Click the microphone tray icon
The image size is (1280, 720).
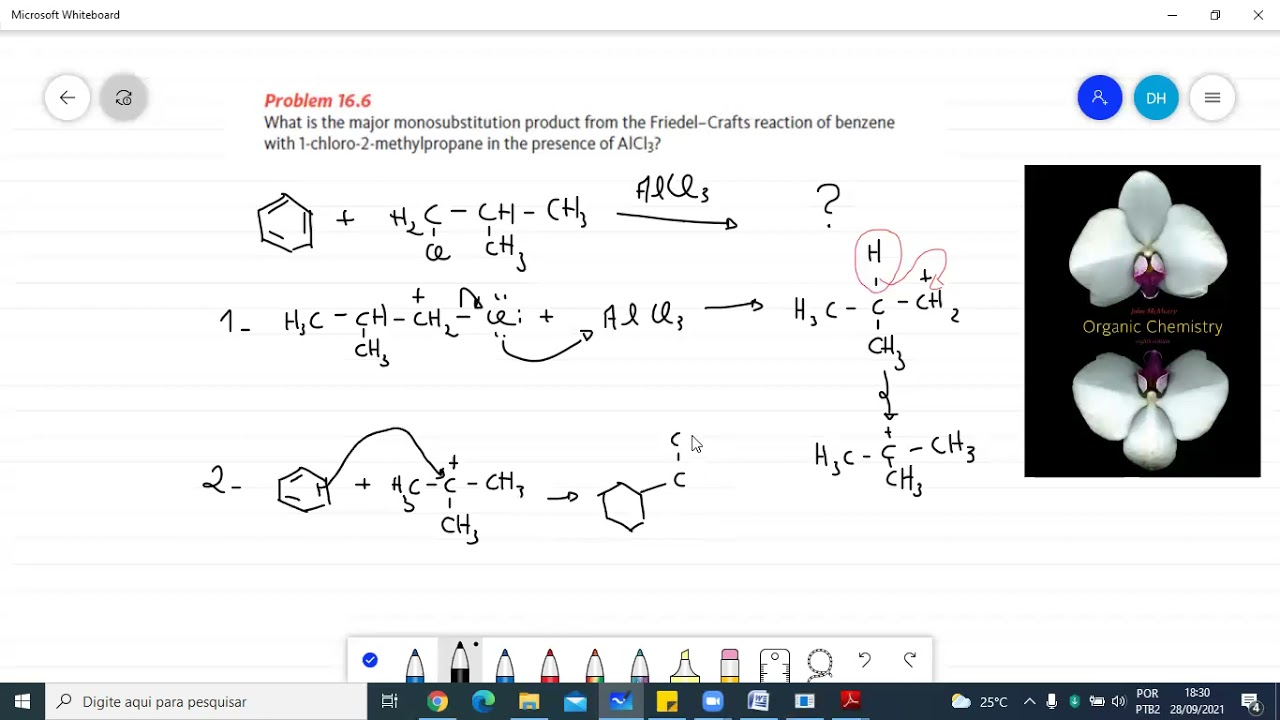[1052, 701]
